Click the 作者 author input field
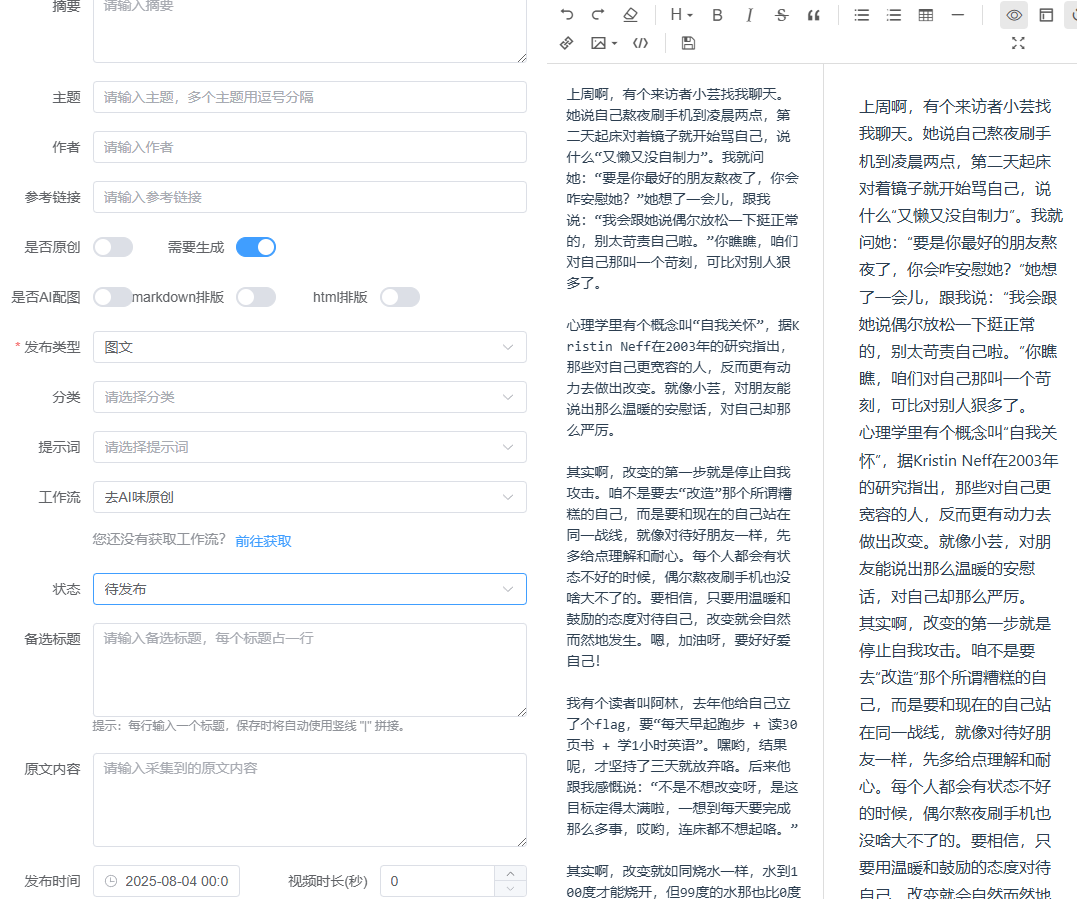Screen dimensions: 1077x899 click(310, 147)
